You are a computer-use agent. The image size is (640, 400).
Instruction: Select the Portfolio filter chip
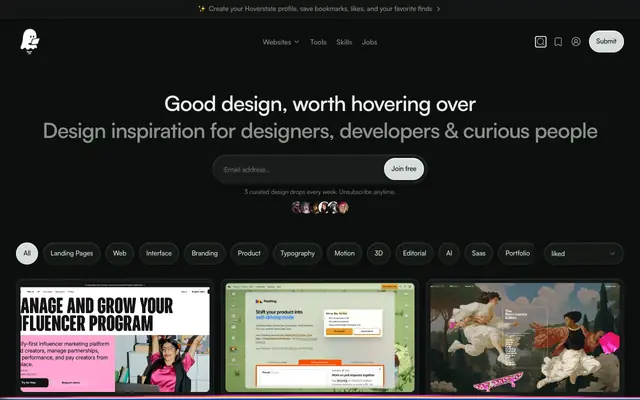click(518, 253)
